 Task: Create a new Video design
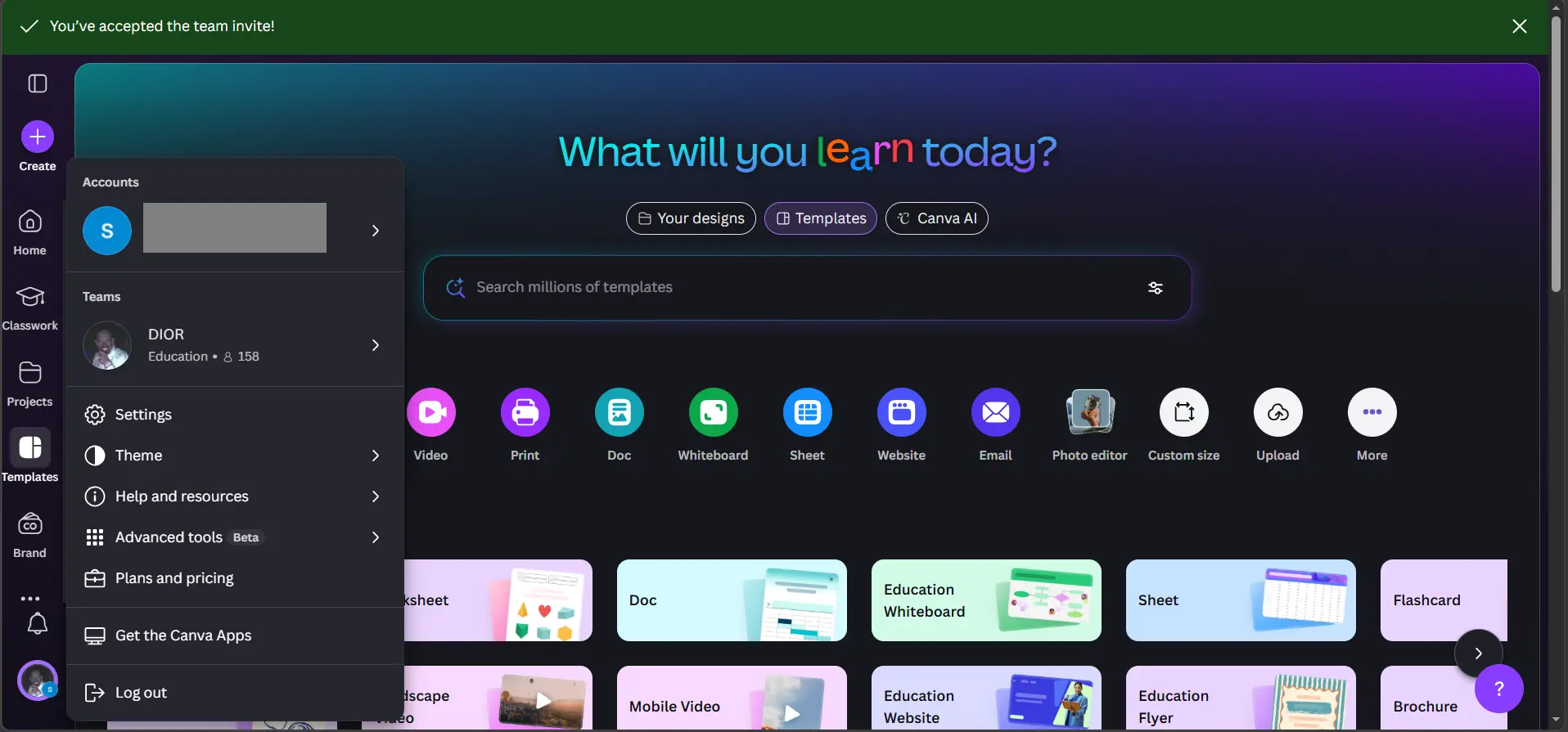431,412
